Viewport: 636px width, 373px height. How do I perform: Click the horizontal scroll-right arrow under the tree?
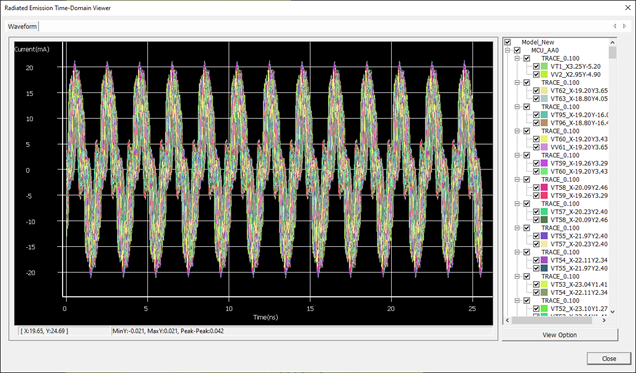coord(604,320)
